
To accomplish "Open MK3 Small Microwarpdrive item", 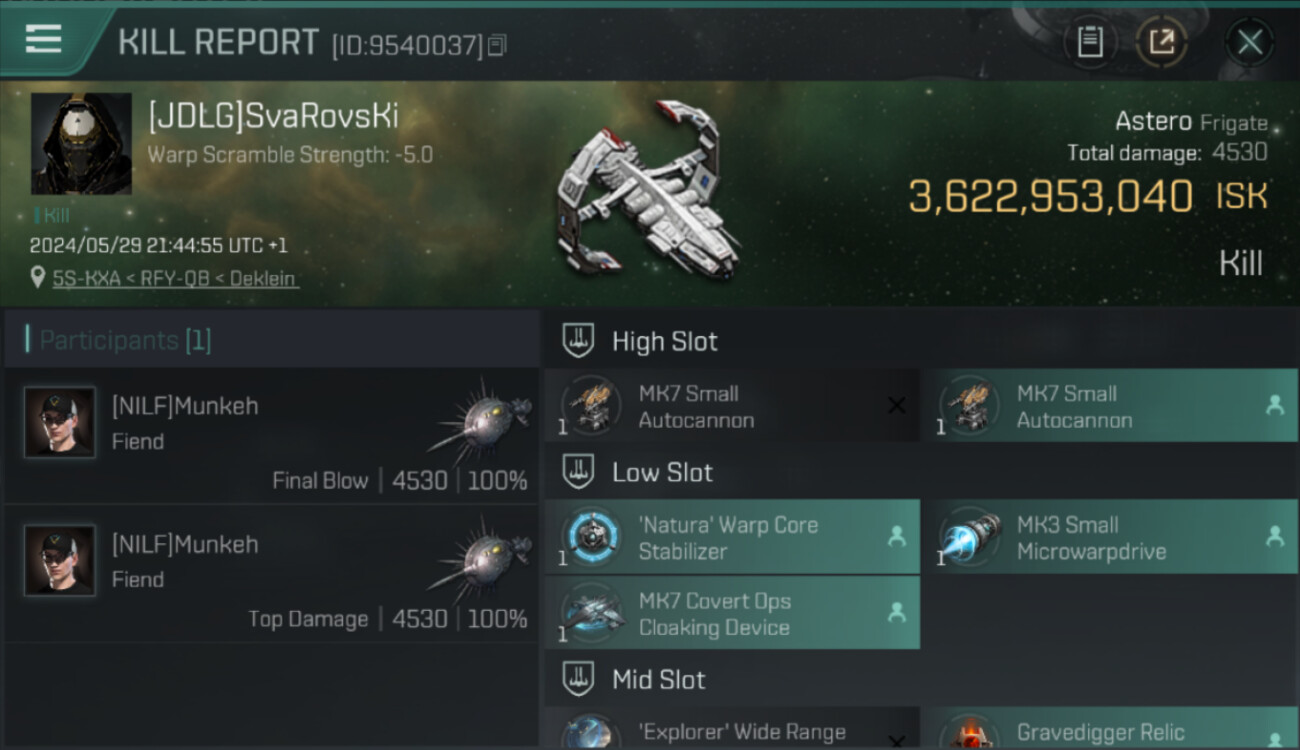I will click(1110, 537).
